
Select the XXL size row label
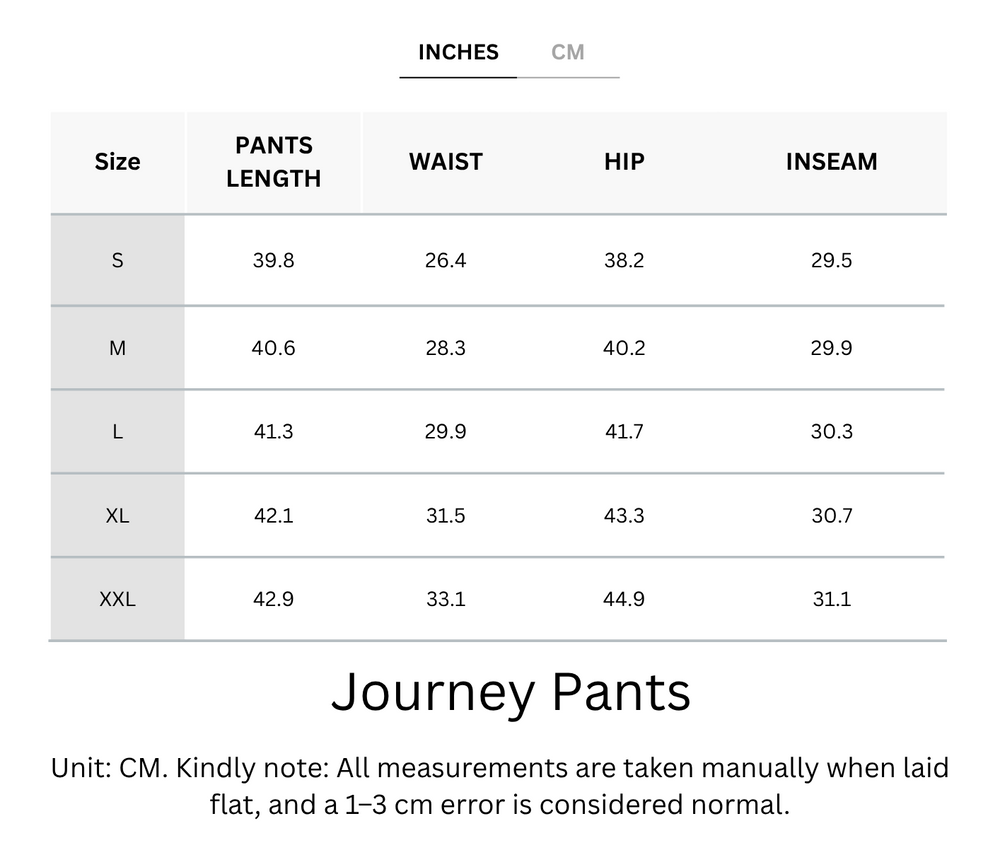(117, 598)
